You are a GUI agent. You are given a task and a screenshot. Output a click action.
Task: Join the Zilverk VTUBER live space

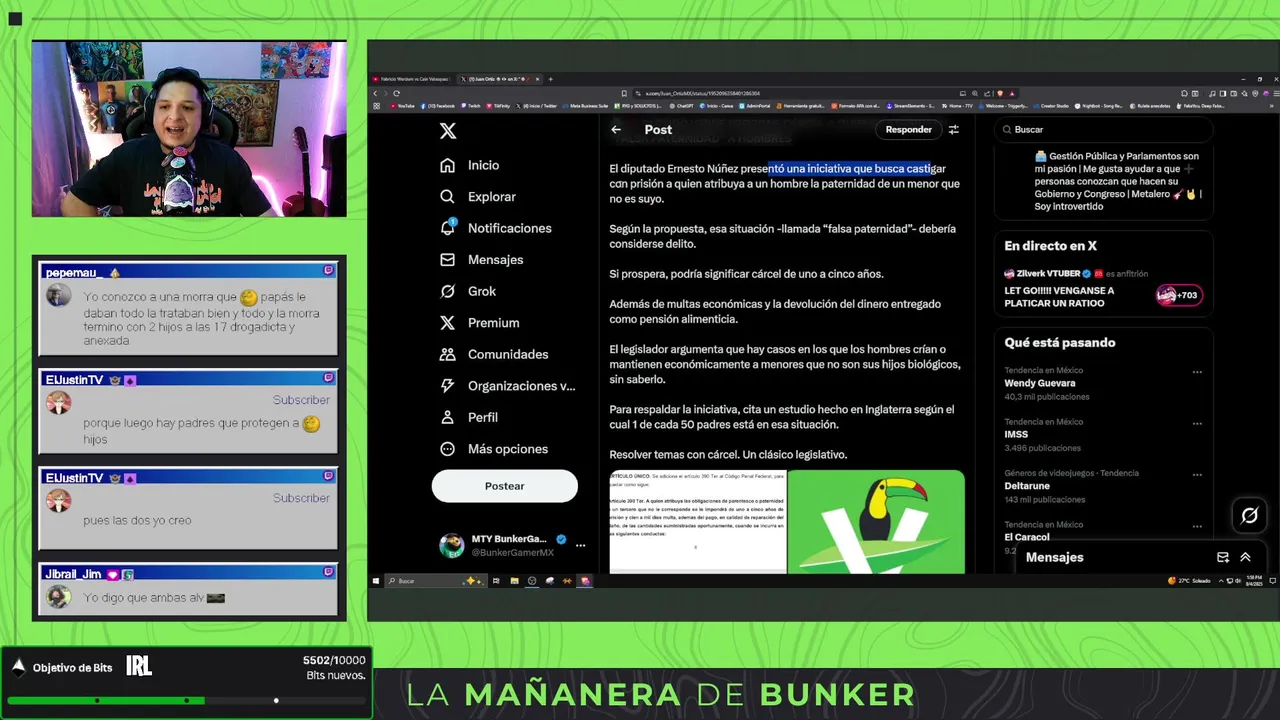click(x=1103, y=287)
